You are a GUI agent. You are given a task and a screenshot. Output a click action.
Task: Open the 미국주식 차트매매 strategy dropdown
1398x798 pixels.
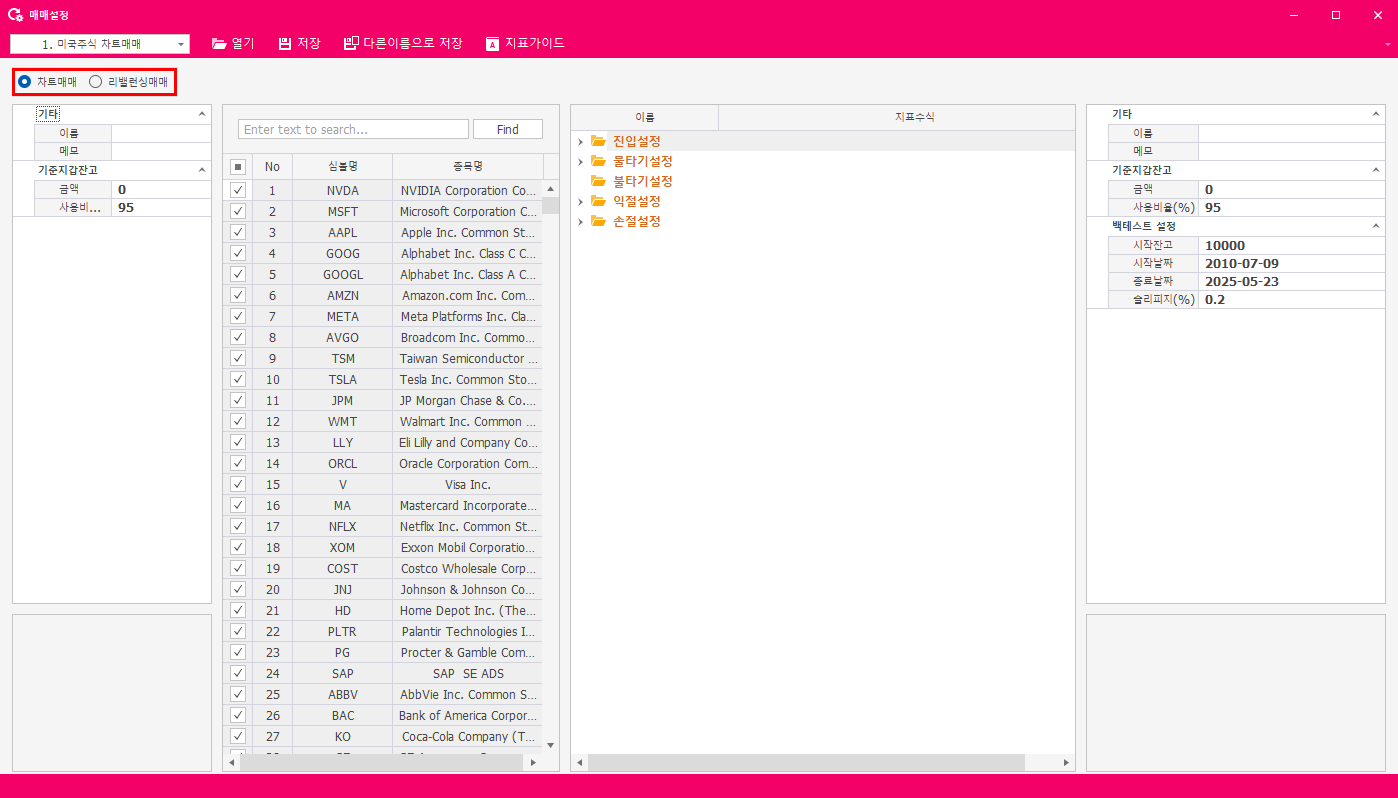(x=181, y=44)
